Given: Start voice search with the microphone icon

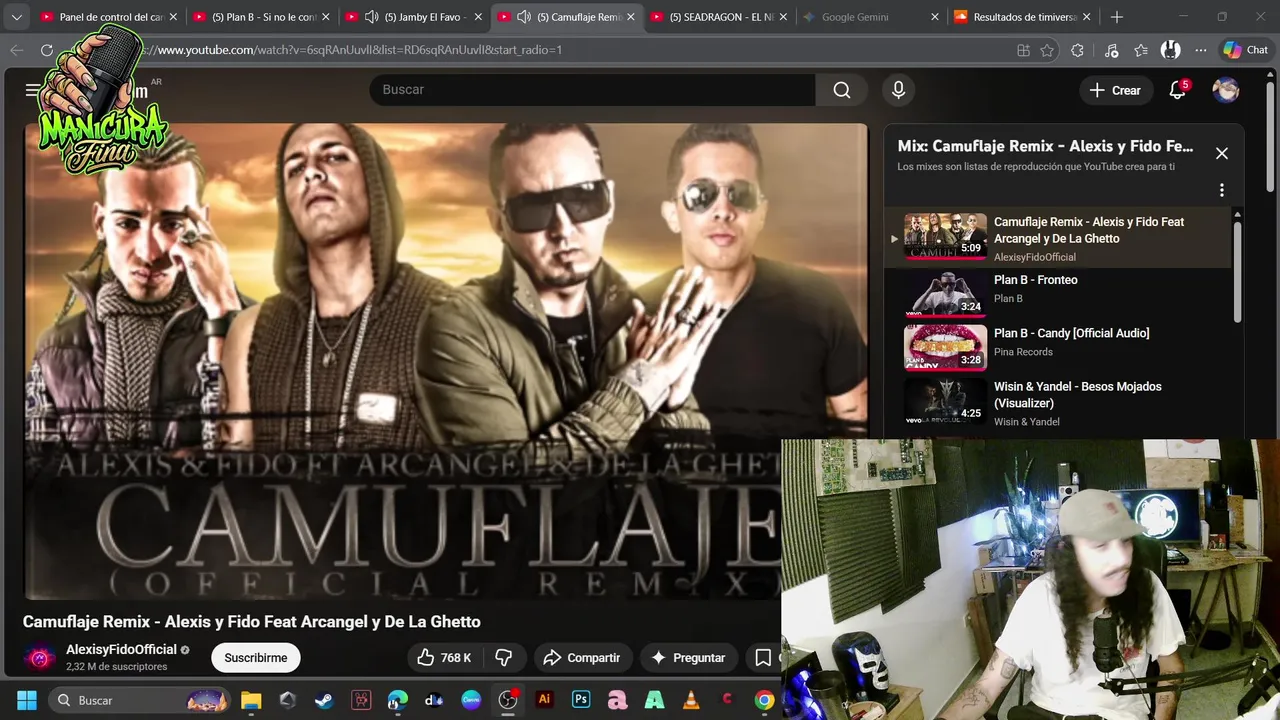Looking at the screenshot, I should click(x=898, y=90).
